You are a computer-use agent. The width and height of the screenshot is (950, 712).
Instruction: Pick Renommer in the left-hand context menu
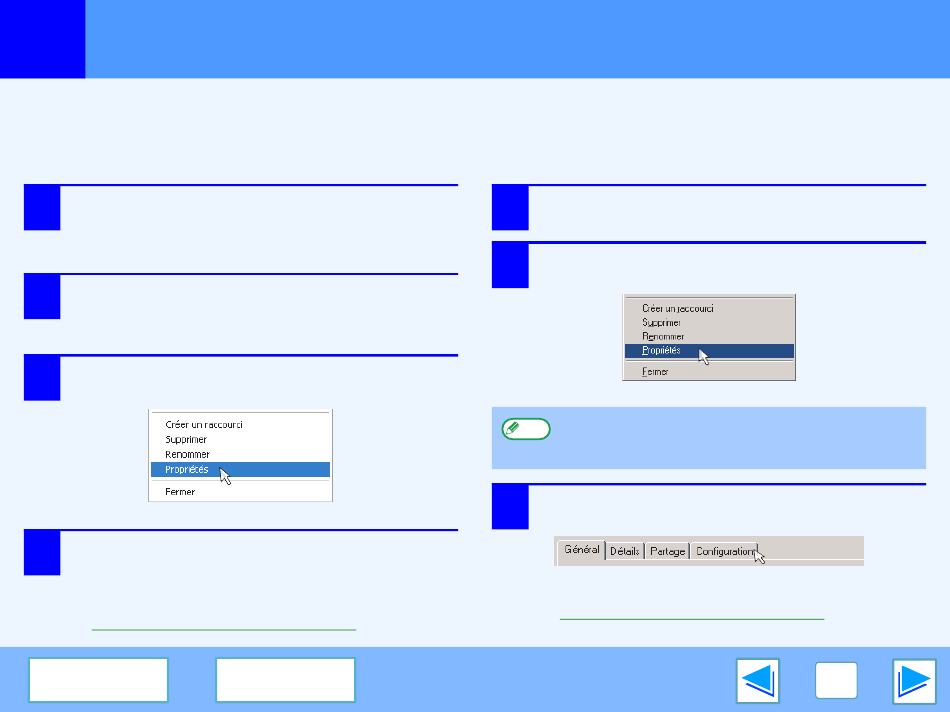pos(188,454)
